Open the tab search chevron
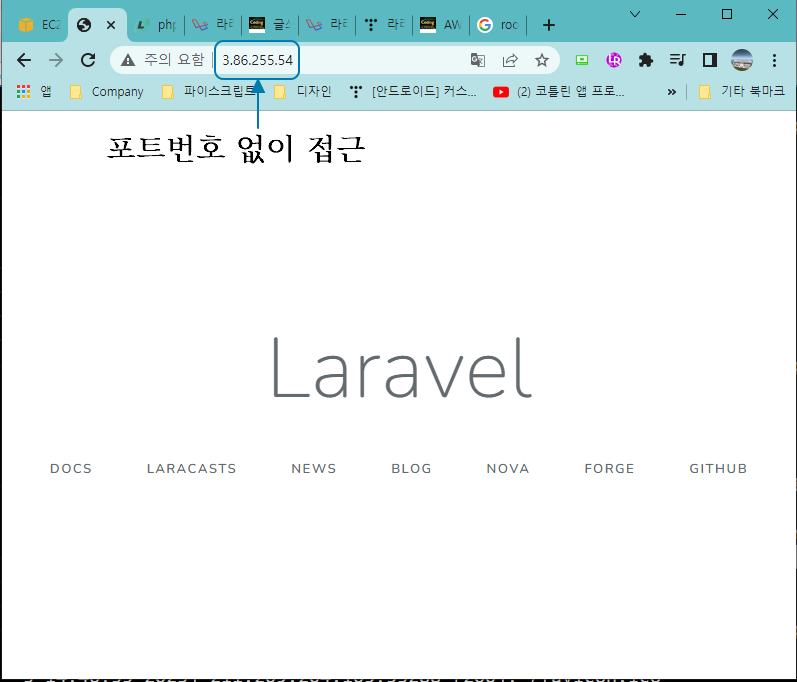This screenshot has height=682, width=797. 635,14
